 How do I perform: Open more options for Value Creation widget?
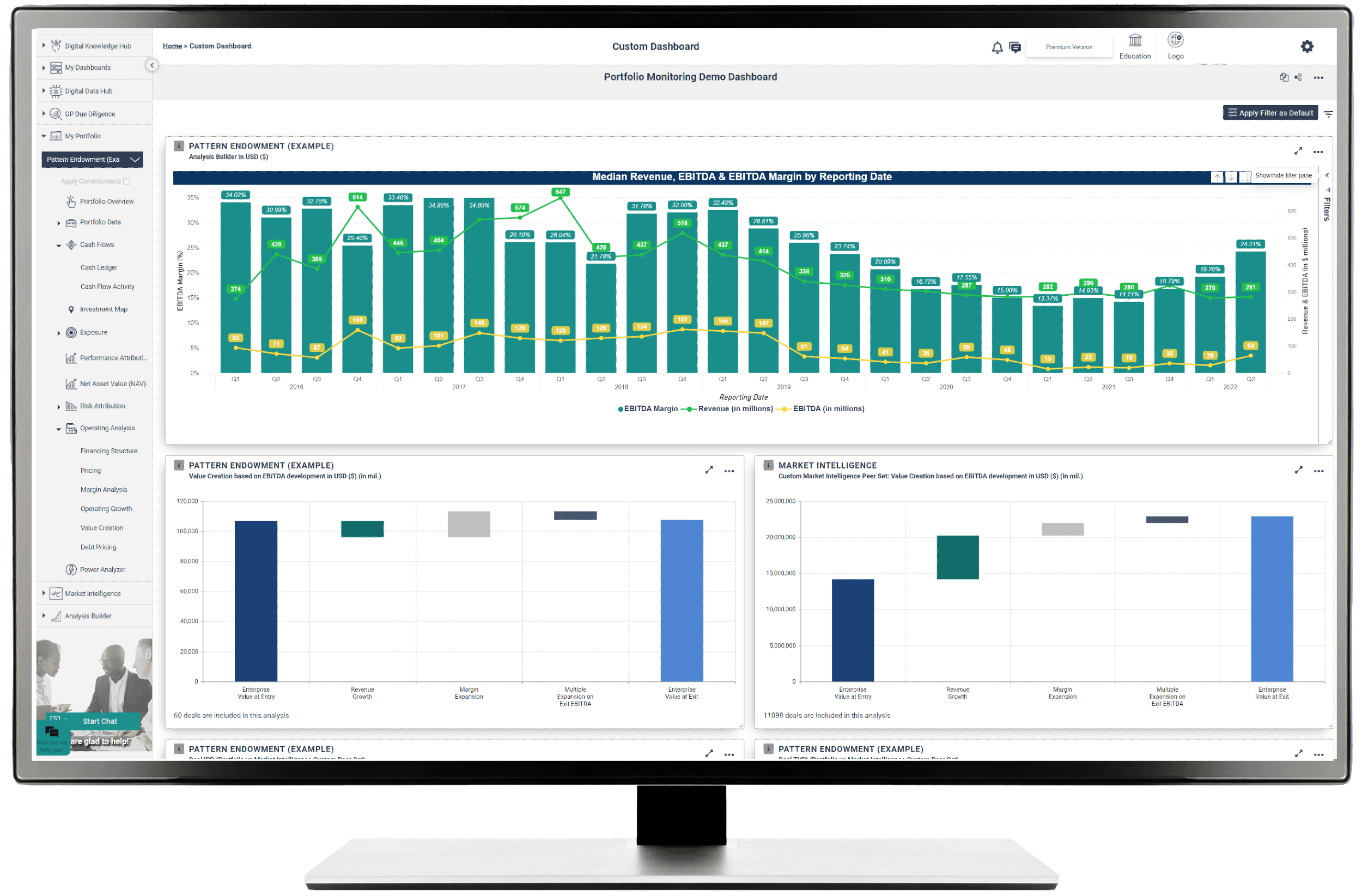pyautogui.click(x=729, y=471)
